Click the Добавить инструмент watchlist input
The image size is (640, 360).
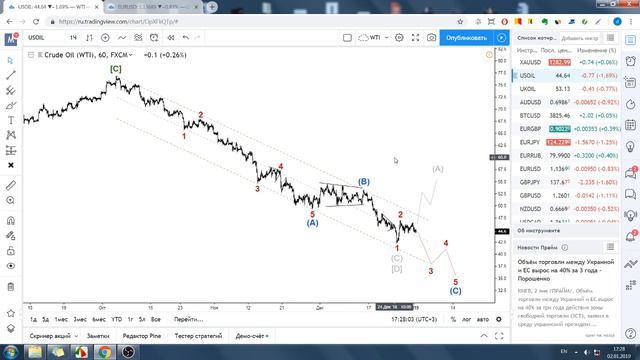[x=580, y=38]
